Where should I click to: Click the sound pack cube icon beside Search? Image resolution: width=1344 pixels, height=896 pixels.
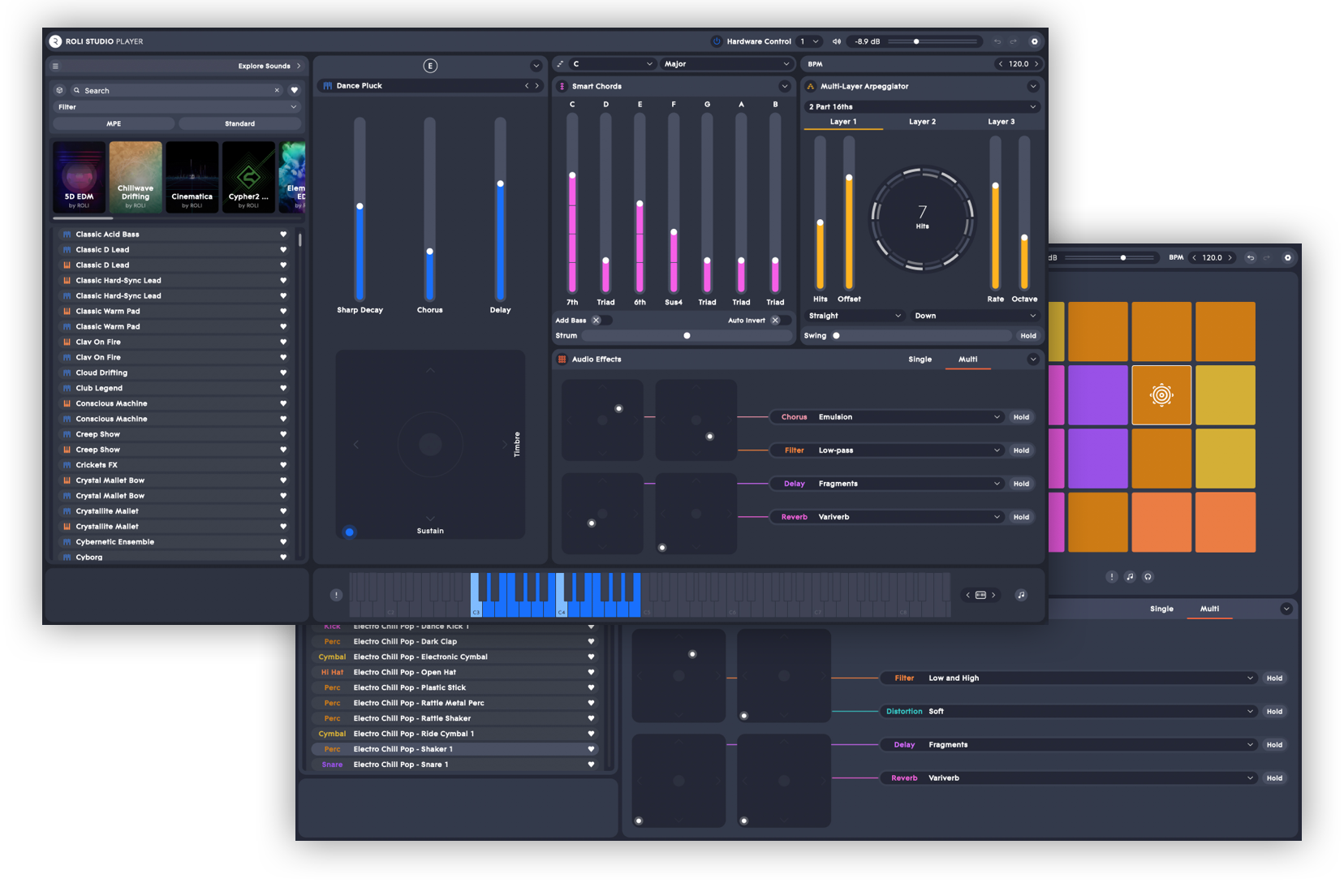point(59,90)
